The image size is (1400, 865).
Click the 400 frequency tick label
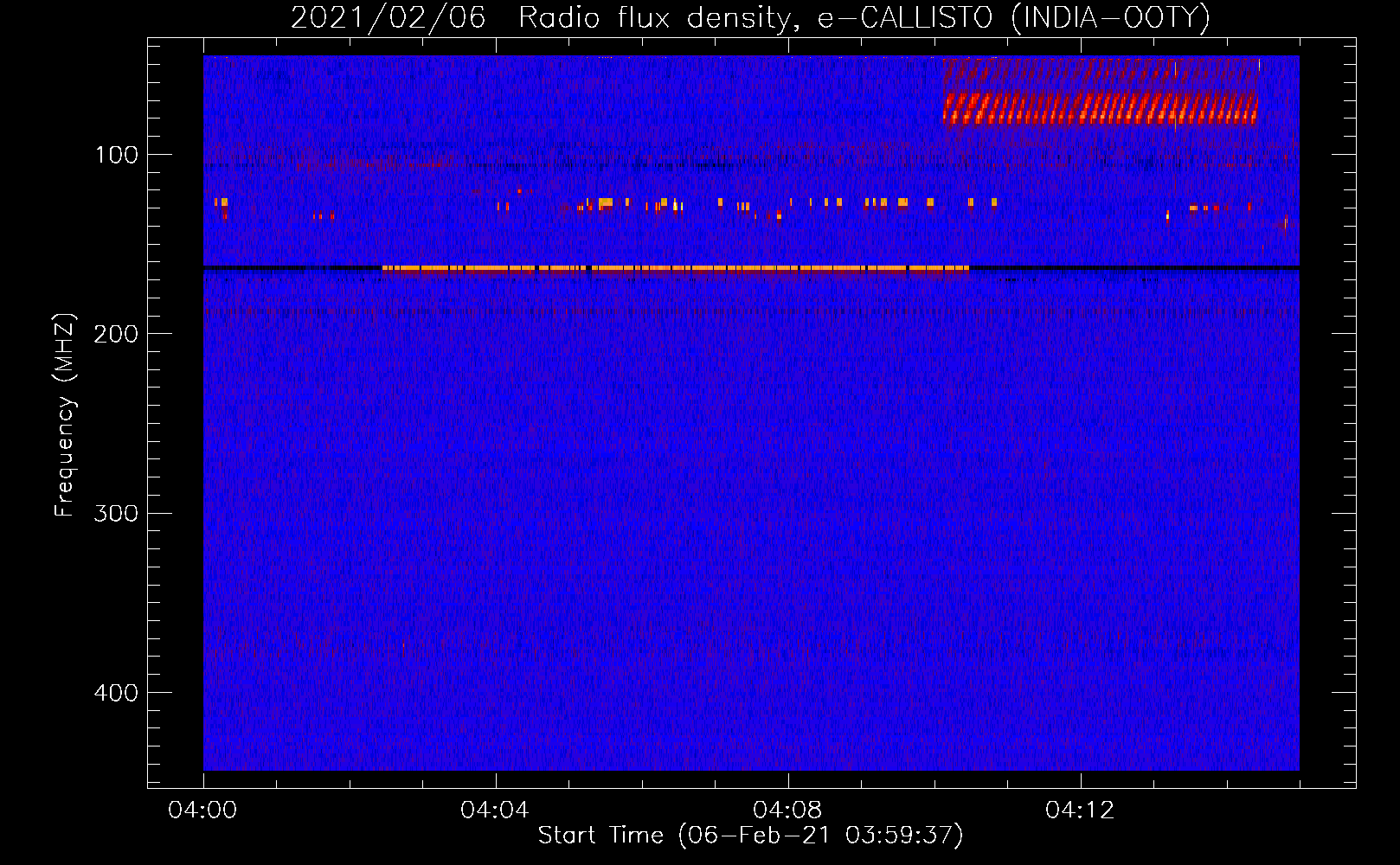pyautogui.click(x=116, y=693)
